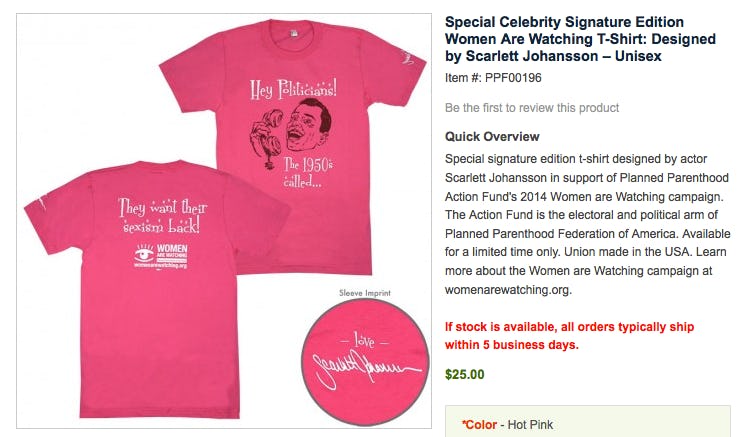Click the 'Sleeve Imprint' caption label
749x437 pixels.
tap(365, 293)
